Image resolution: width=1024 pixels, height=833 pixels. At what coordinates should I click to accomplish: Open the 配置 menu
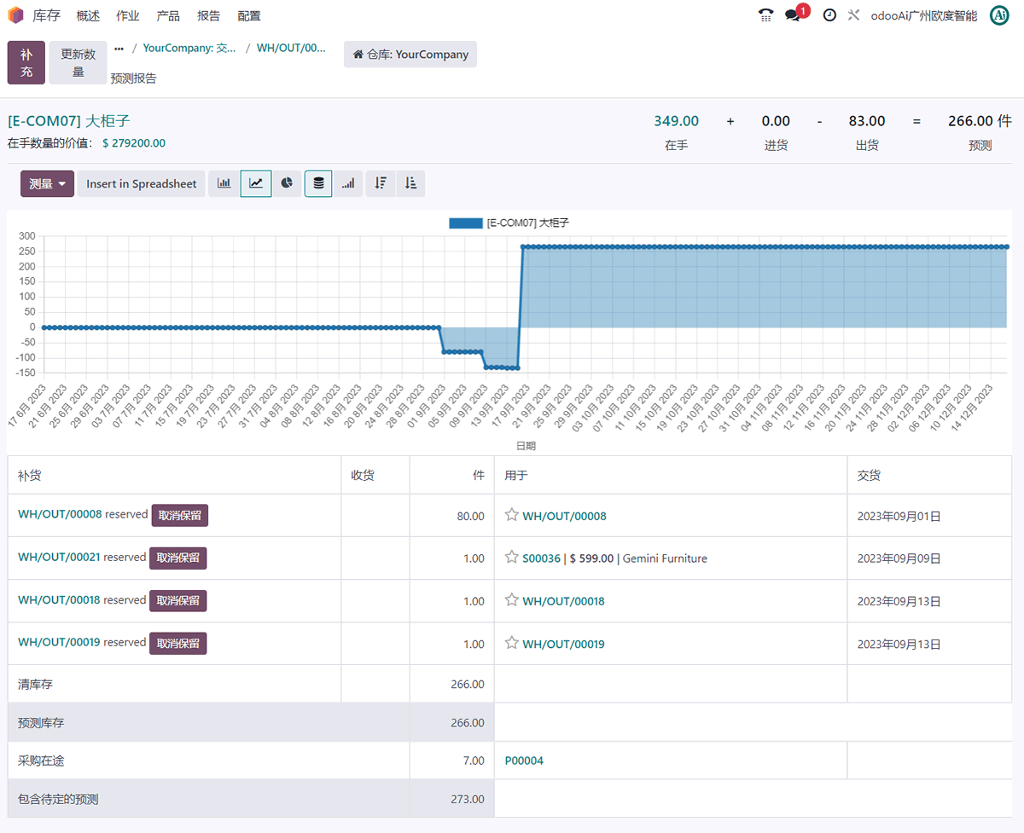click(x=249, y=16)
